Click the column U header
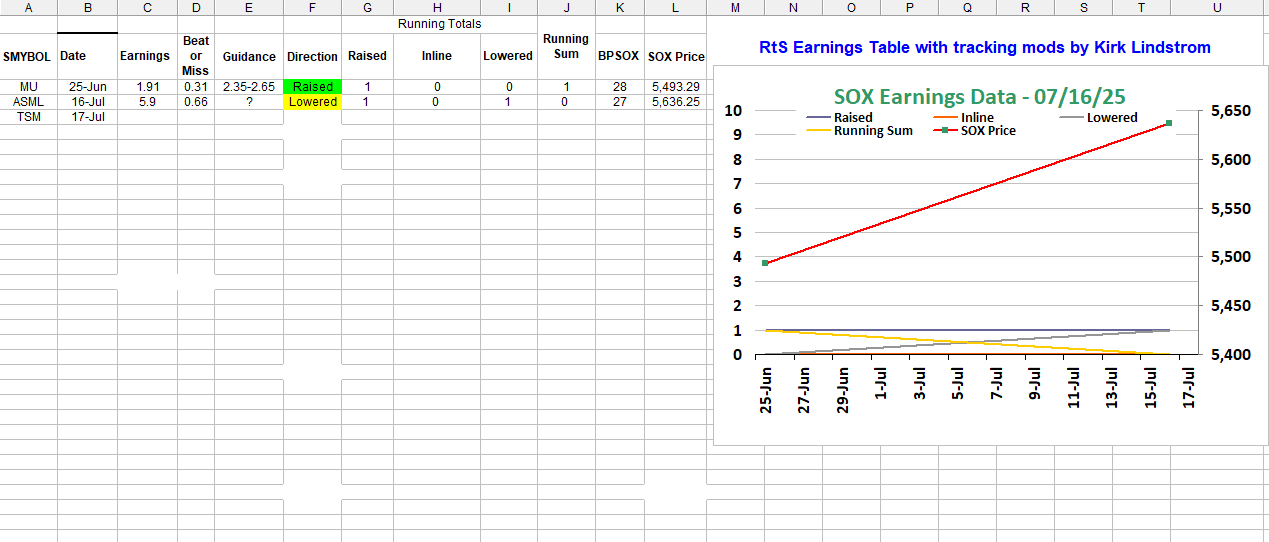This screenshot has height=542, width=1269. tap(1216, 7)
